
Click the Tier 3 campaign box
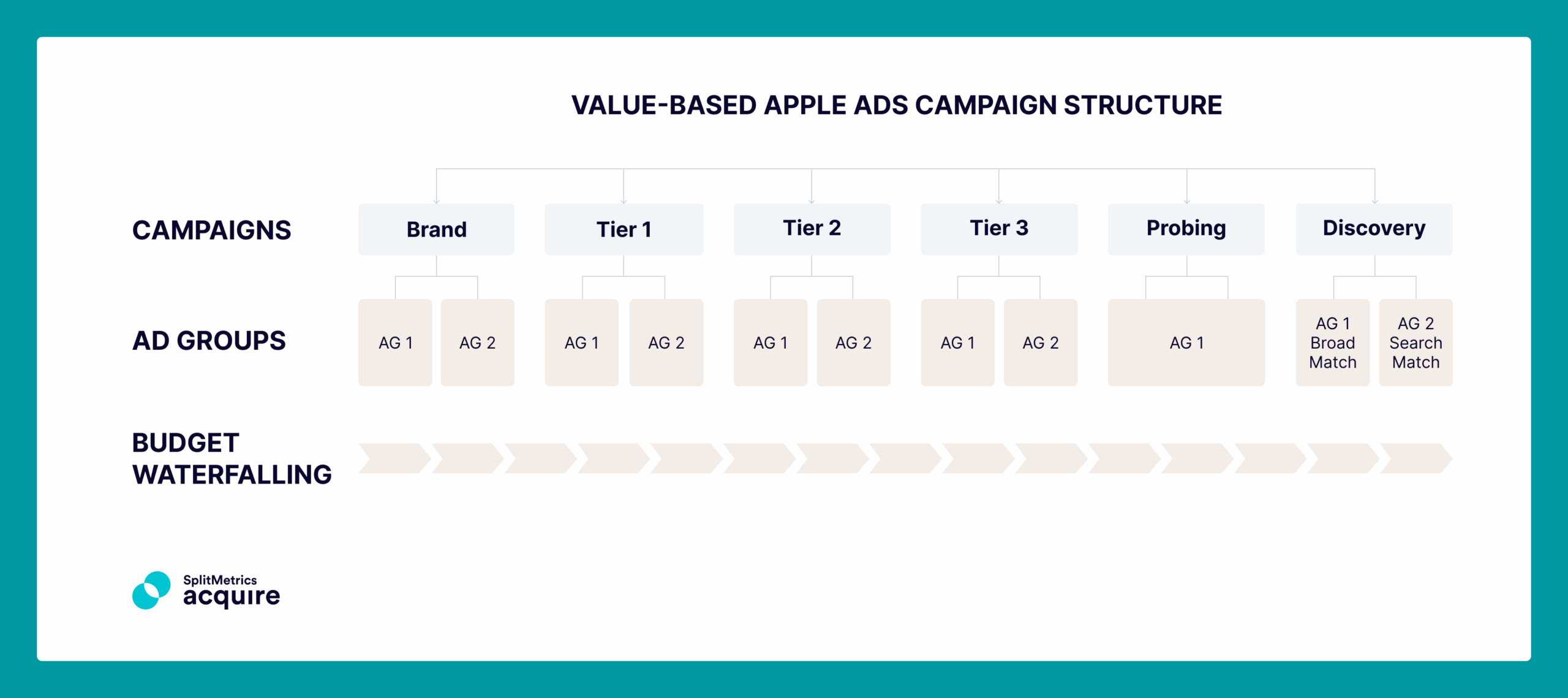pos(998,229)
